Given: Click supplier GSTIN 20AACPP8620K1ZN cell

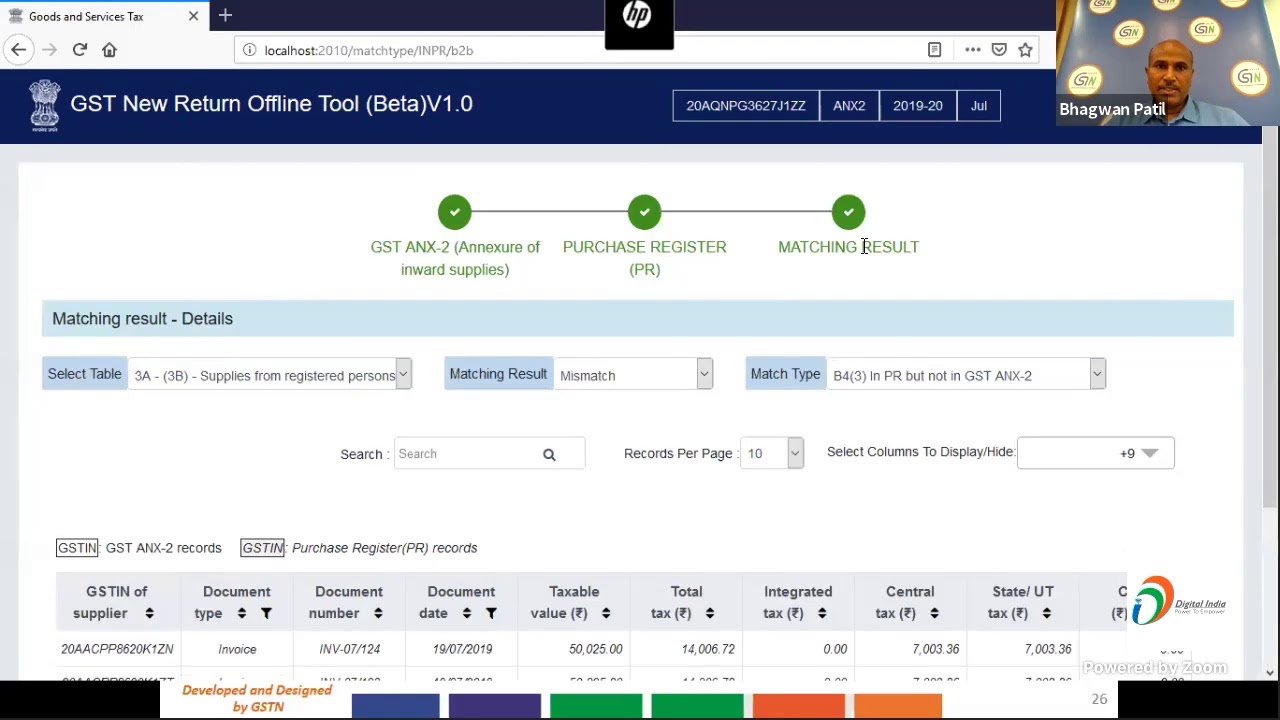Looking at the screenshot, I should click(117, 649).
